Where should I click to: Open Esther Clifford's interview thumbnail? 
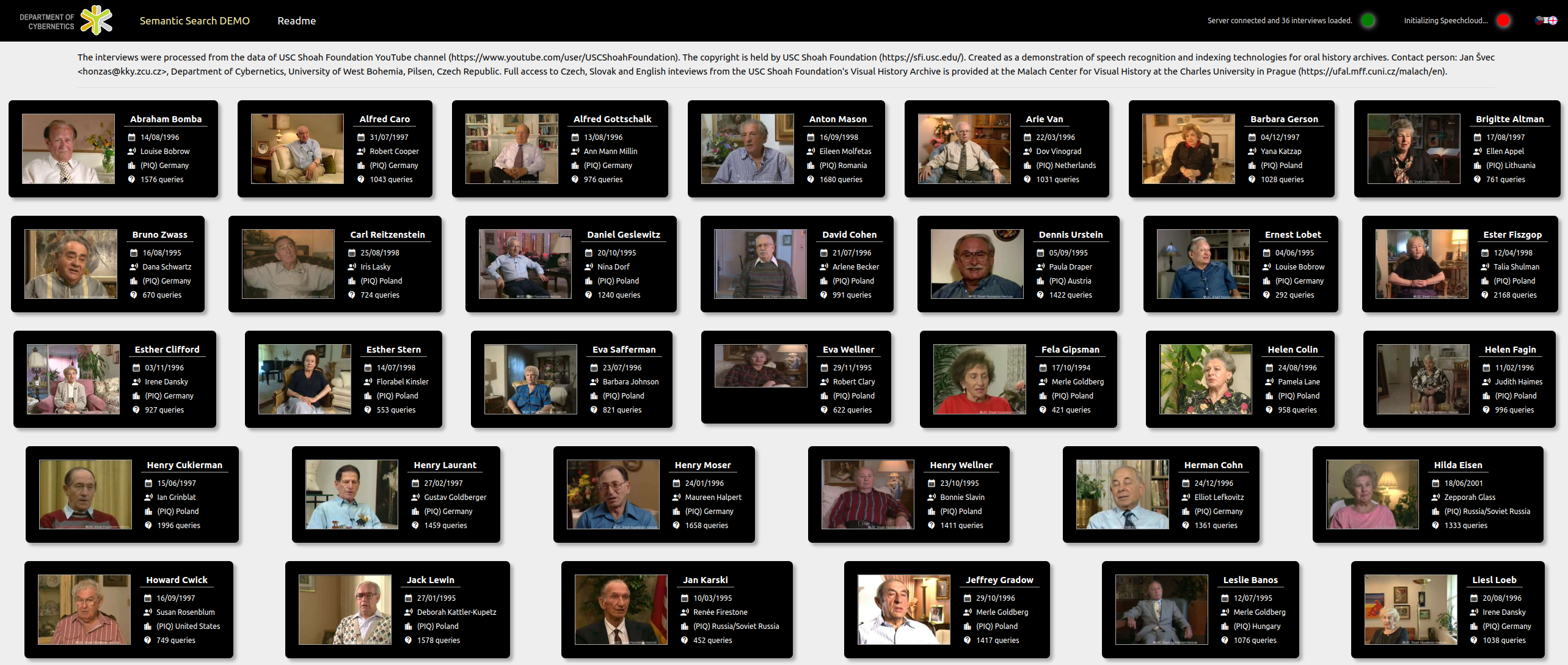click(x=73, y=379)
